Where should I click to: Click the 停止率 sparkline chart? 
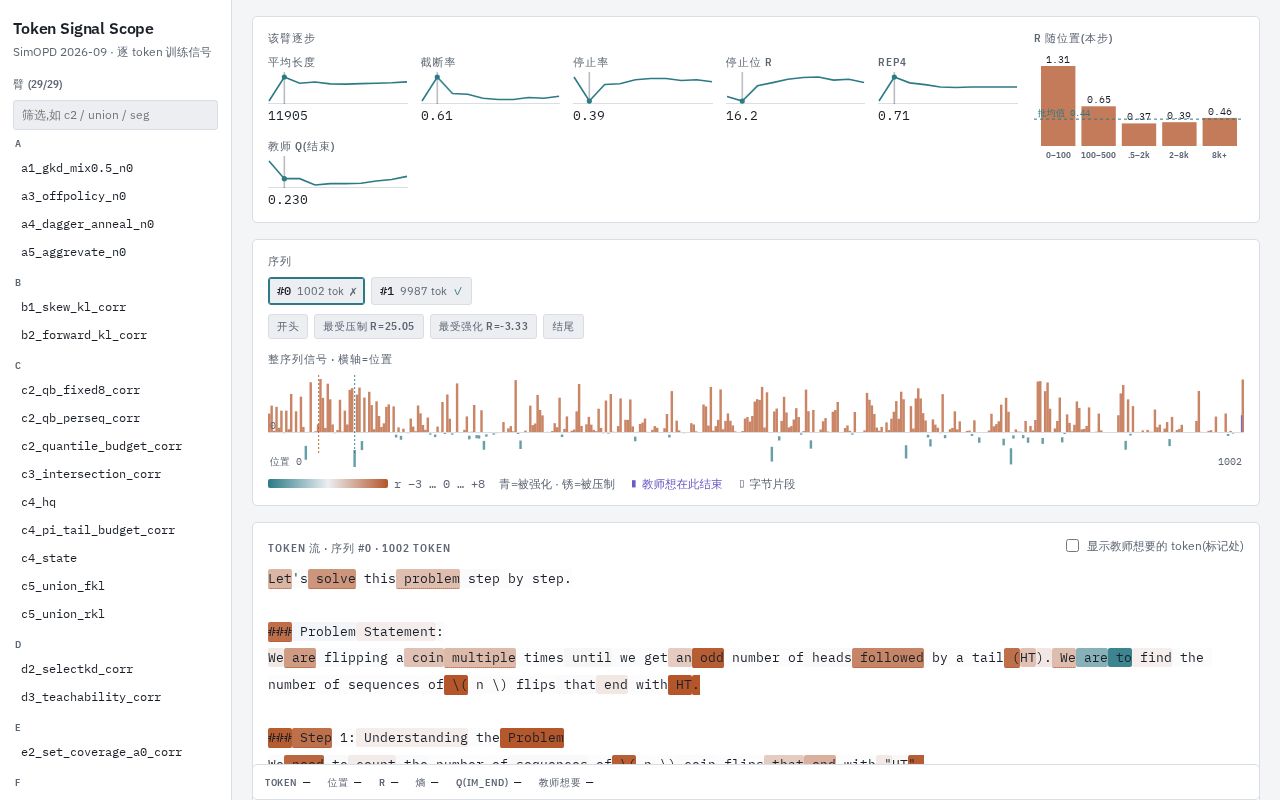[643, 88]
